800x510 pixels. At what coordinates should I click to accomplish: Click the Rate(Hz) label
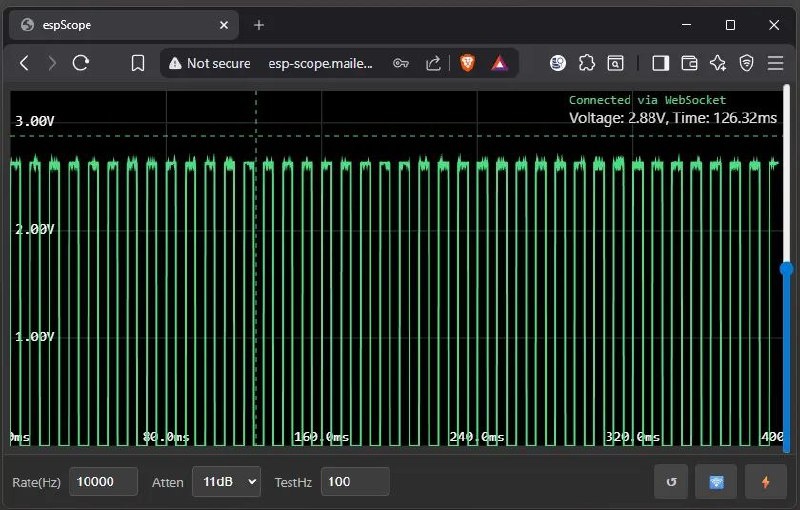(x=36, y=482)
